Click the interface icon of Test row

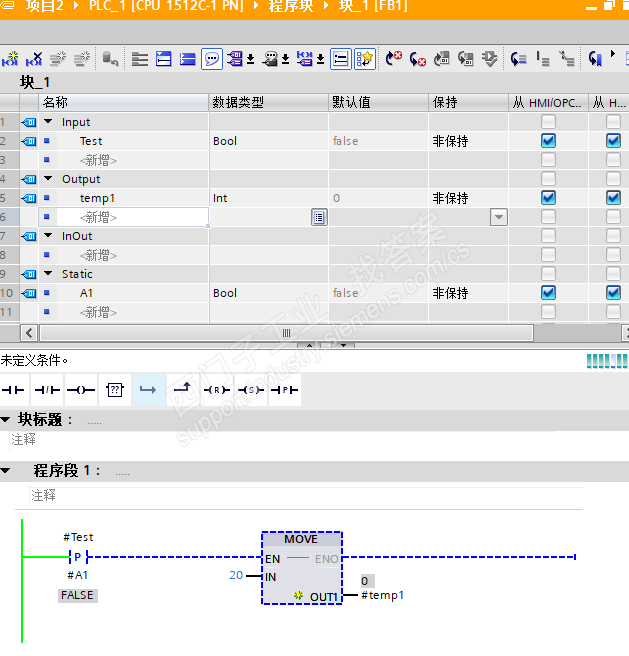click(29, 141)
